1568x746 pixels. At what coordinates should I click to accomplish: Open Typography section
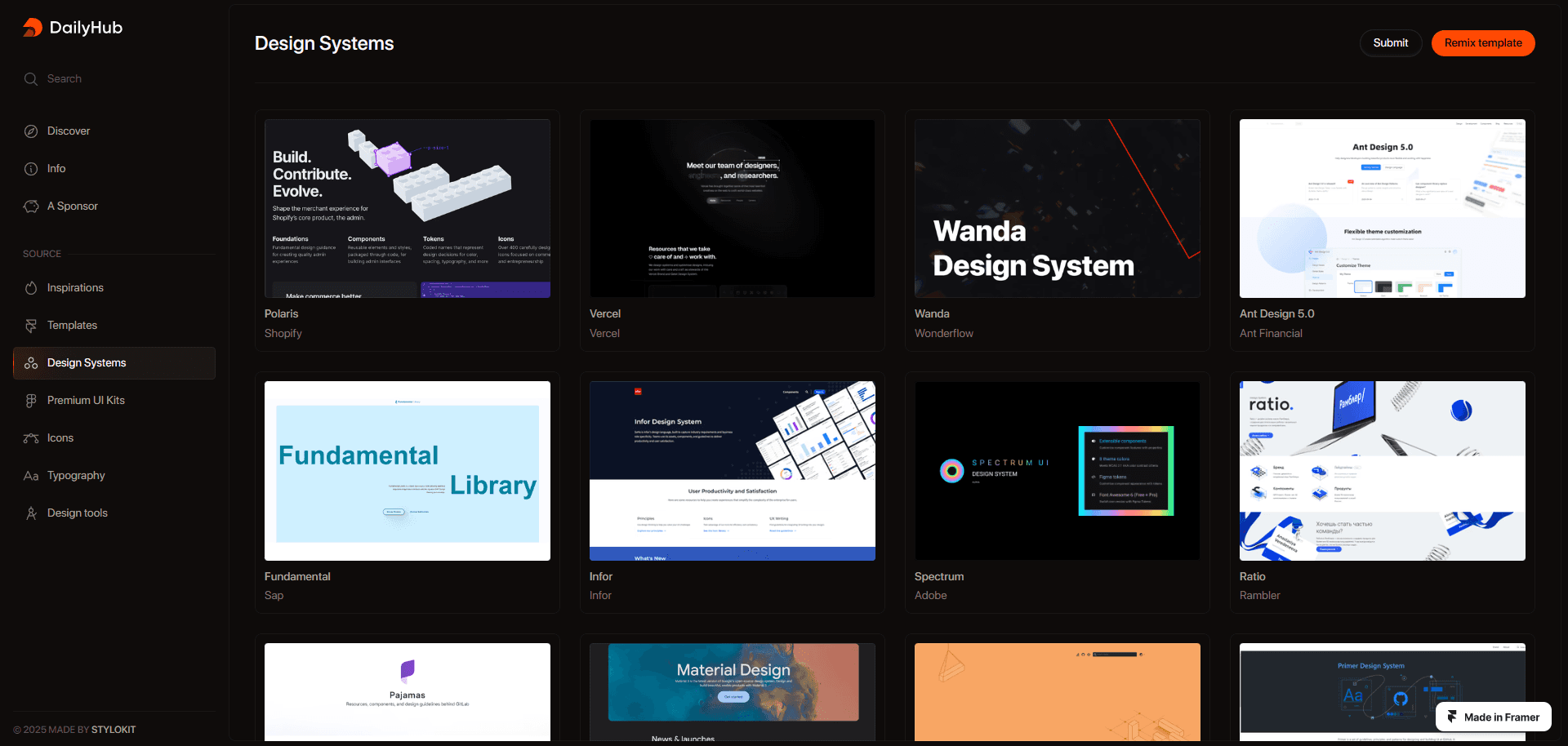tap(76, 476)
